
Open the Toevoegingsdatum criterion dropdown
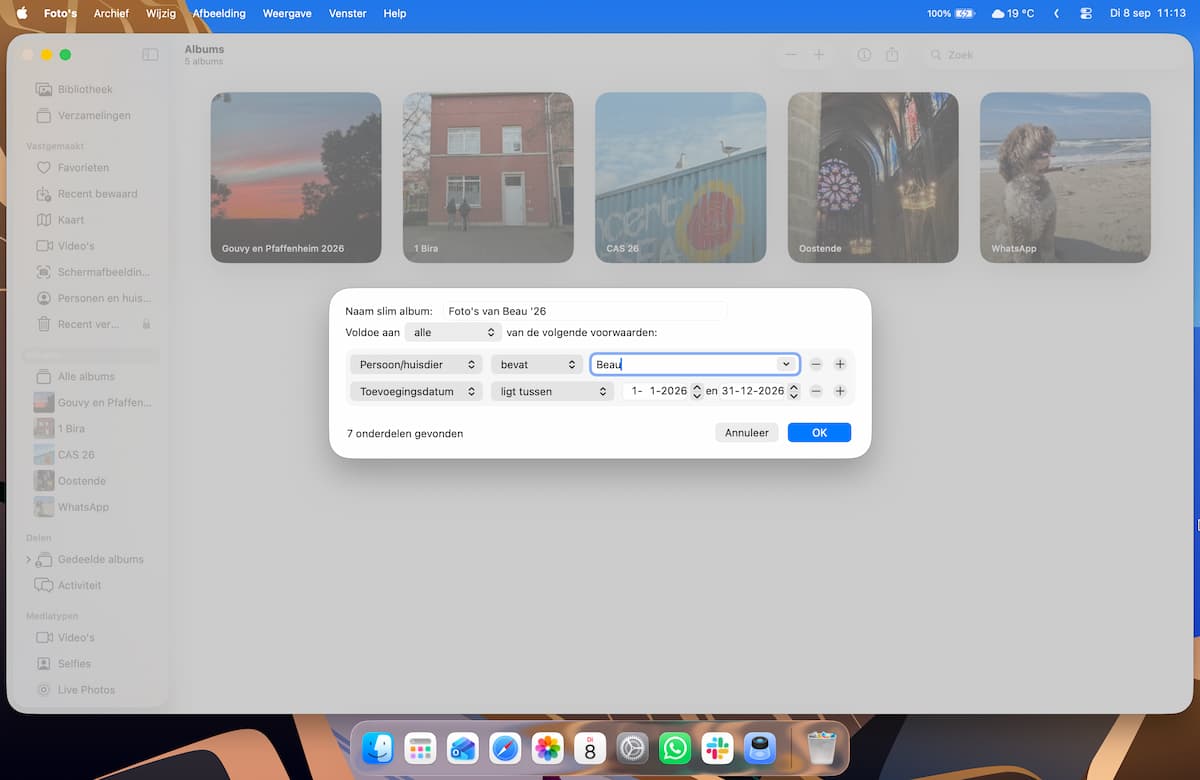coord(416,392)
